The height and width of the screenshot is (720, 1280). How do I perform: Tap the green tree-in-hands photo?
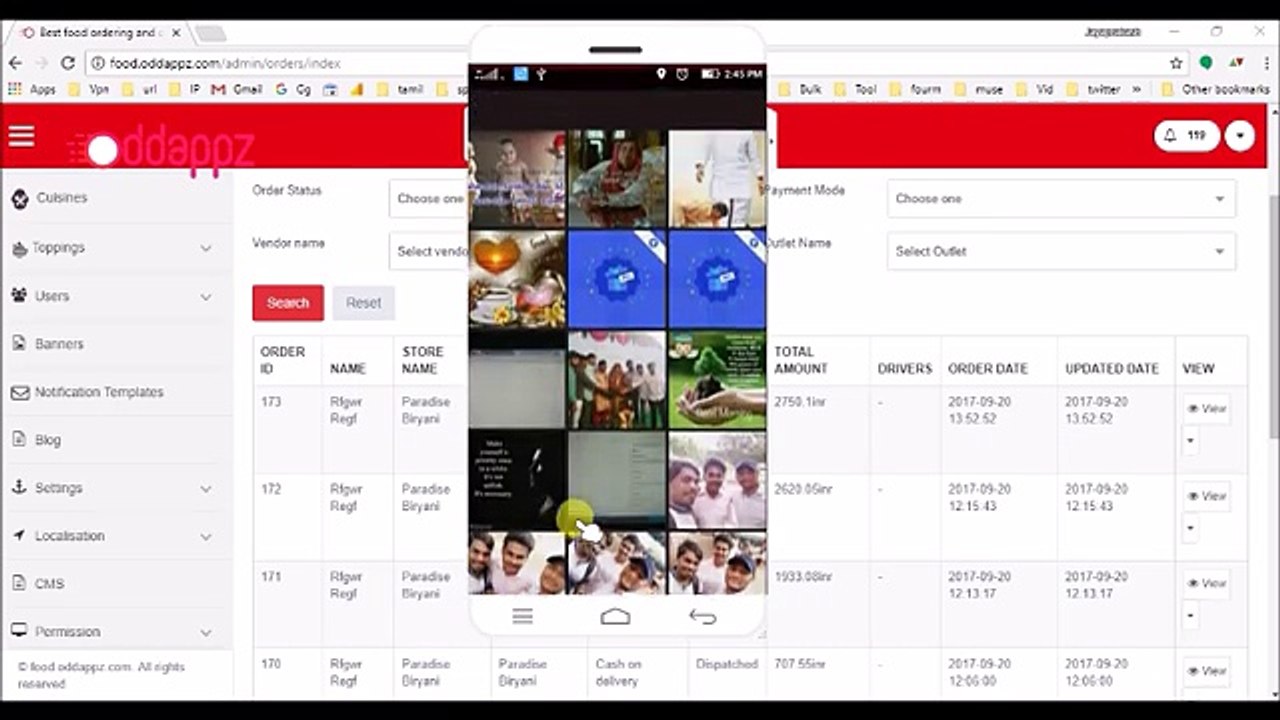click(717, 380)
